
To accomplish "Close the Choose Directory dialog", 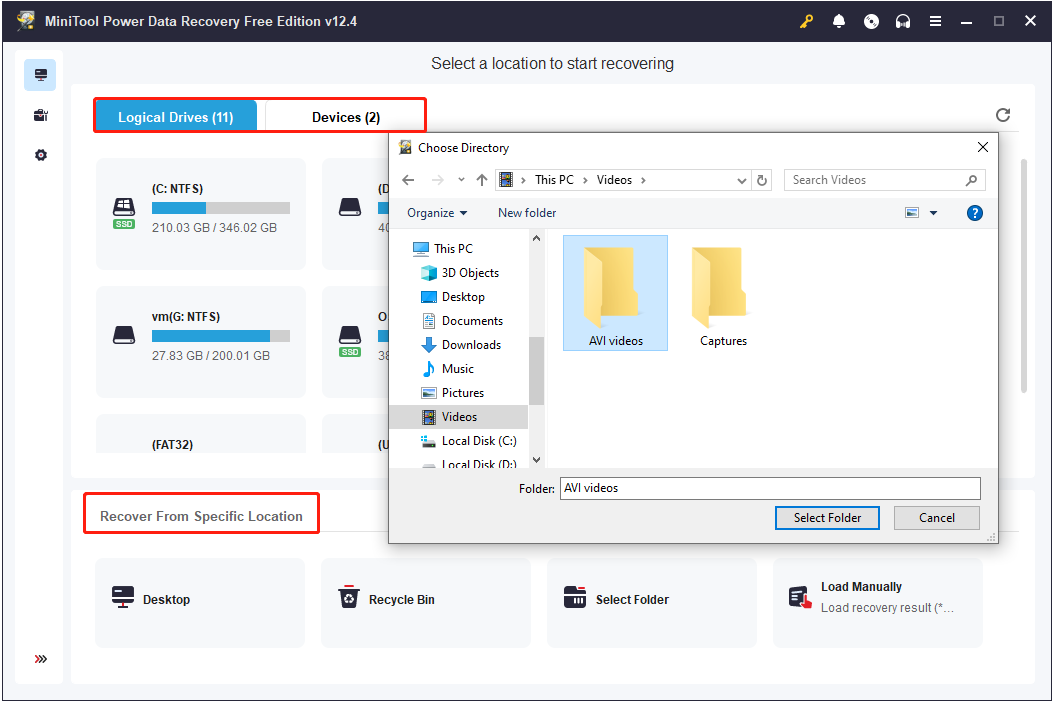I will [x=982, y=147].
